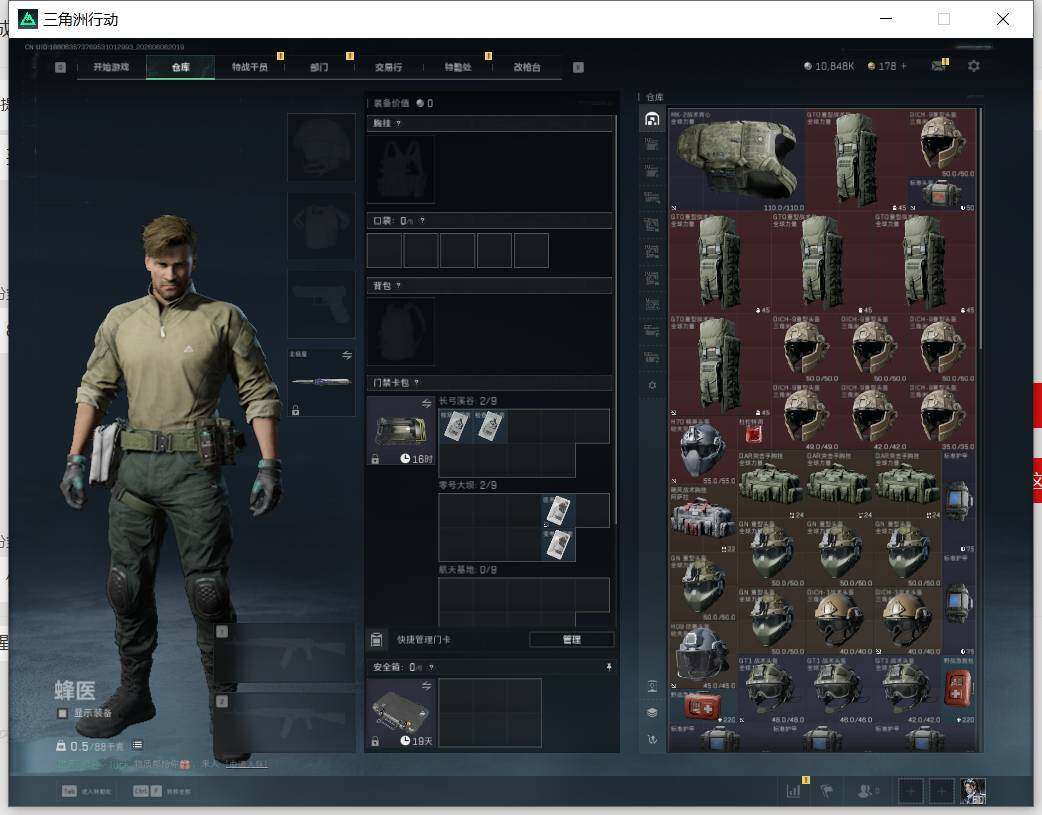Click the left tab-navigation key icon
The image size is (1042, 815).
(60, 67)
